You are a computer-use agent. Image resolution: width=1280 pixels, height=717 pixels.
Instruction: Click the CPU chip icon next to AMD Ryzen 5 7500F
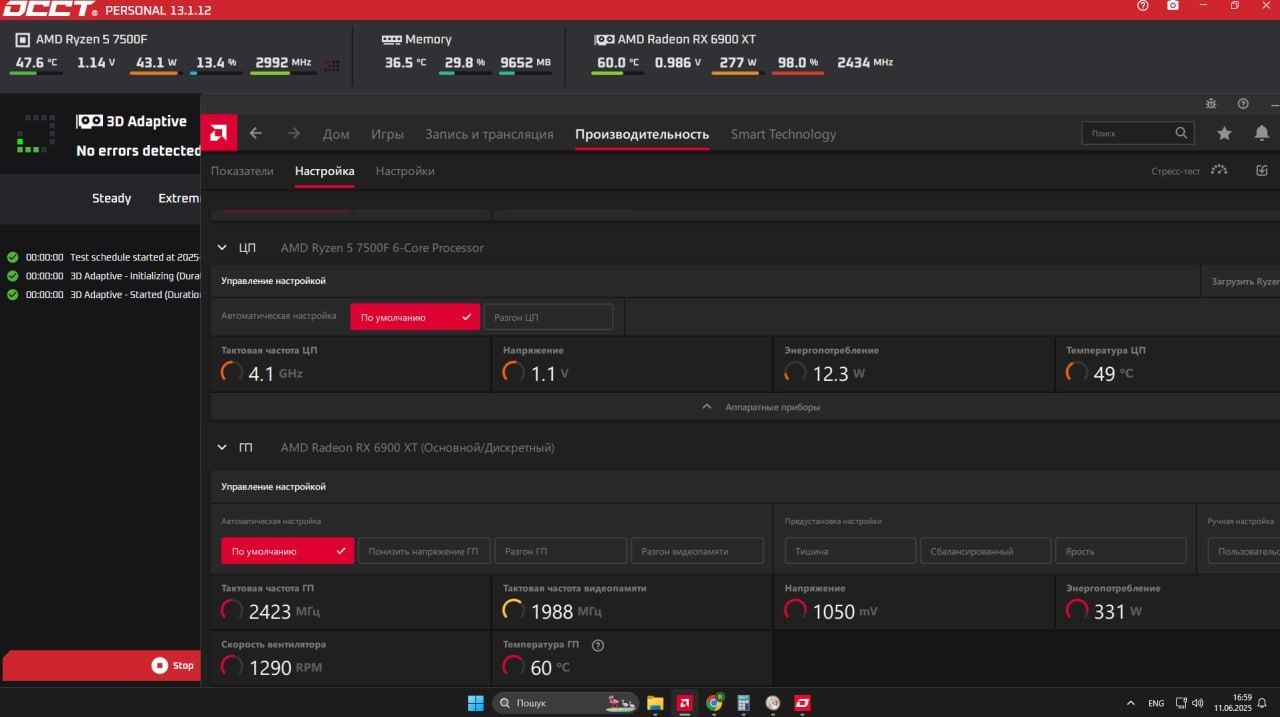(x=22, y=40)
